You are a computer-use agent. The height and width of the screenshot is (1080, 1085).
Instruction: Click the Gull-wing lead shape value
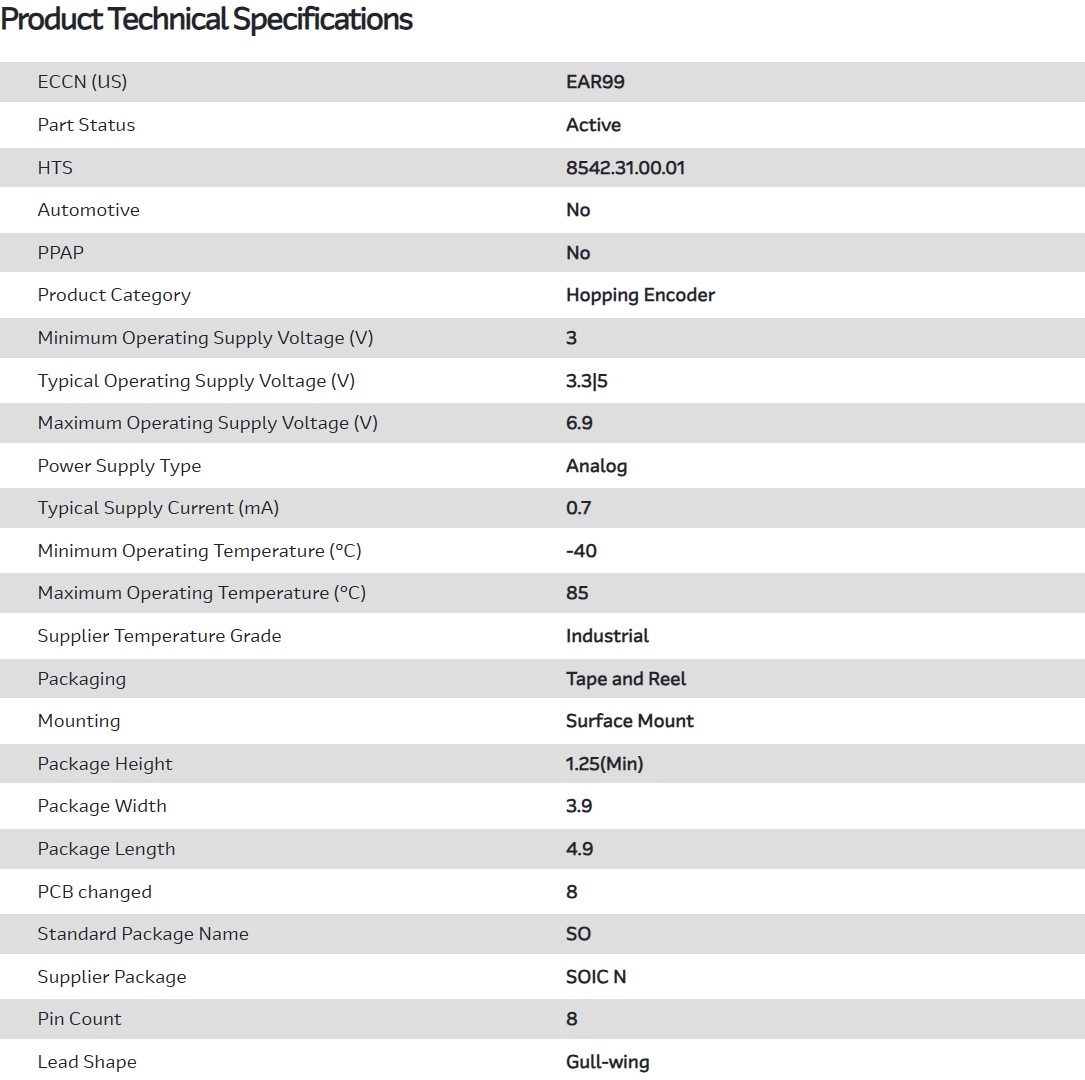tap(607, 1062)
